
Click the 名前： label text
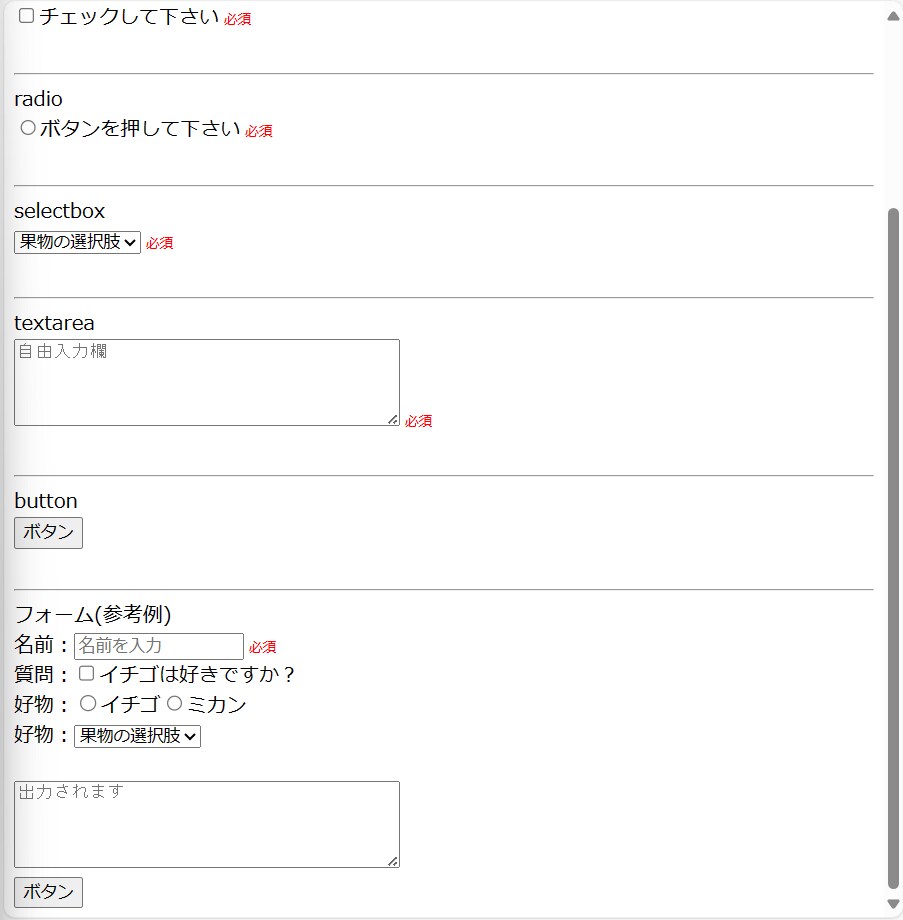coord(42,645)
